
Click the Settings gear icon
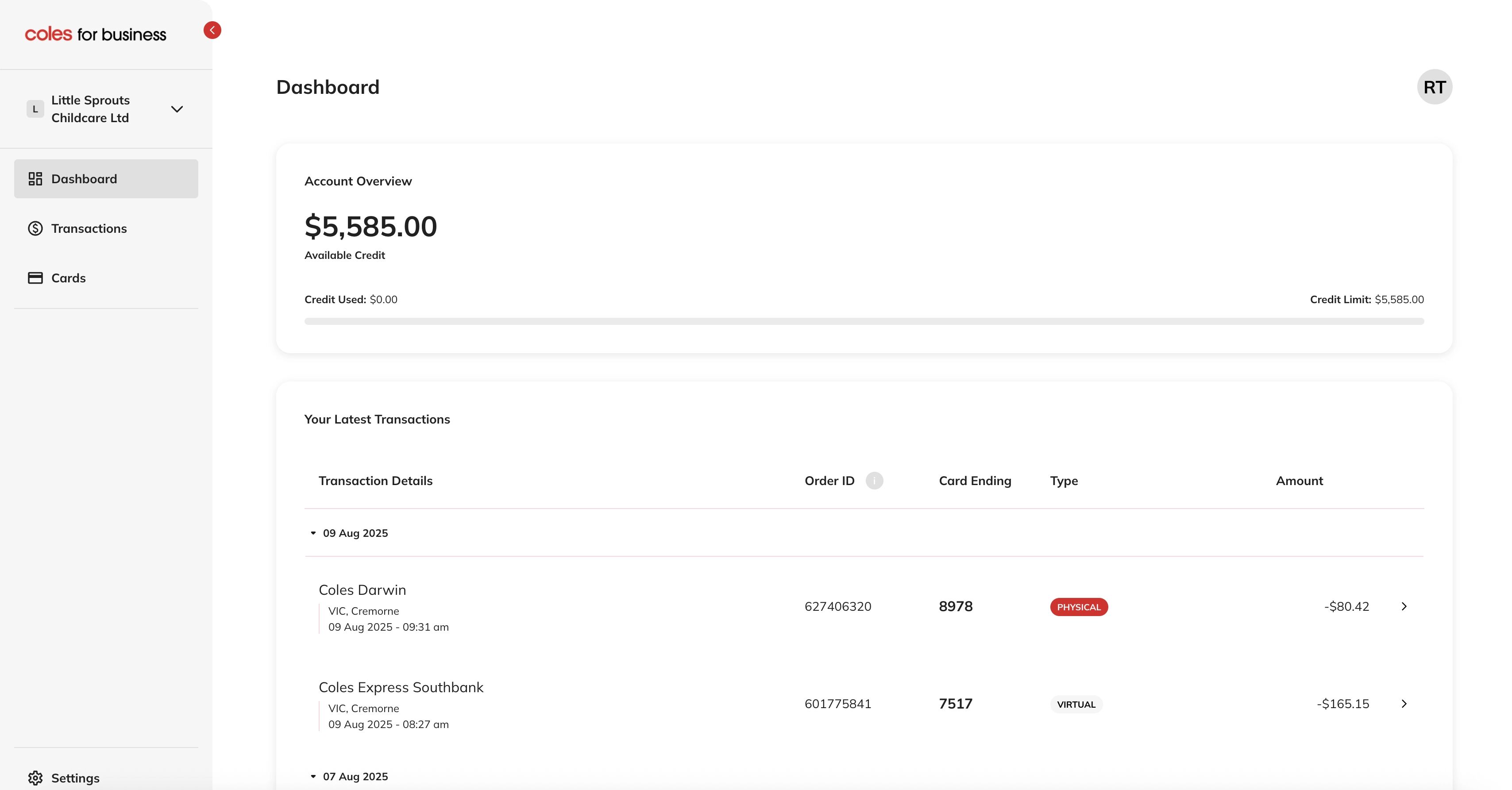[35, 778]
